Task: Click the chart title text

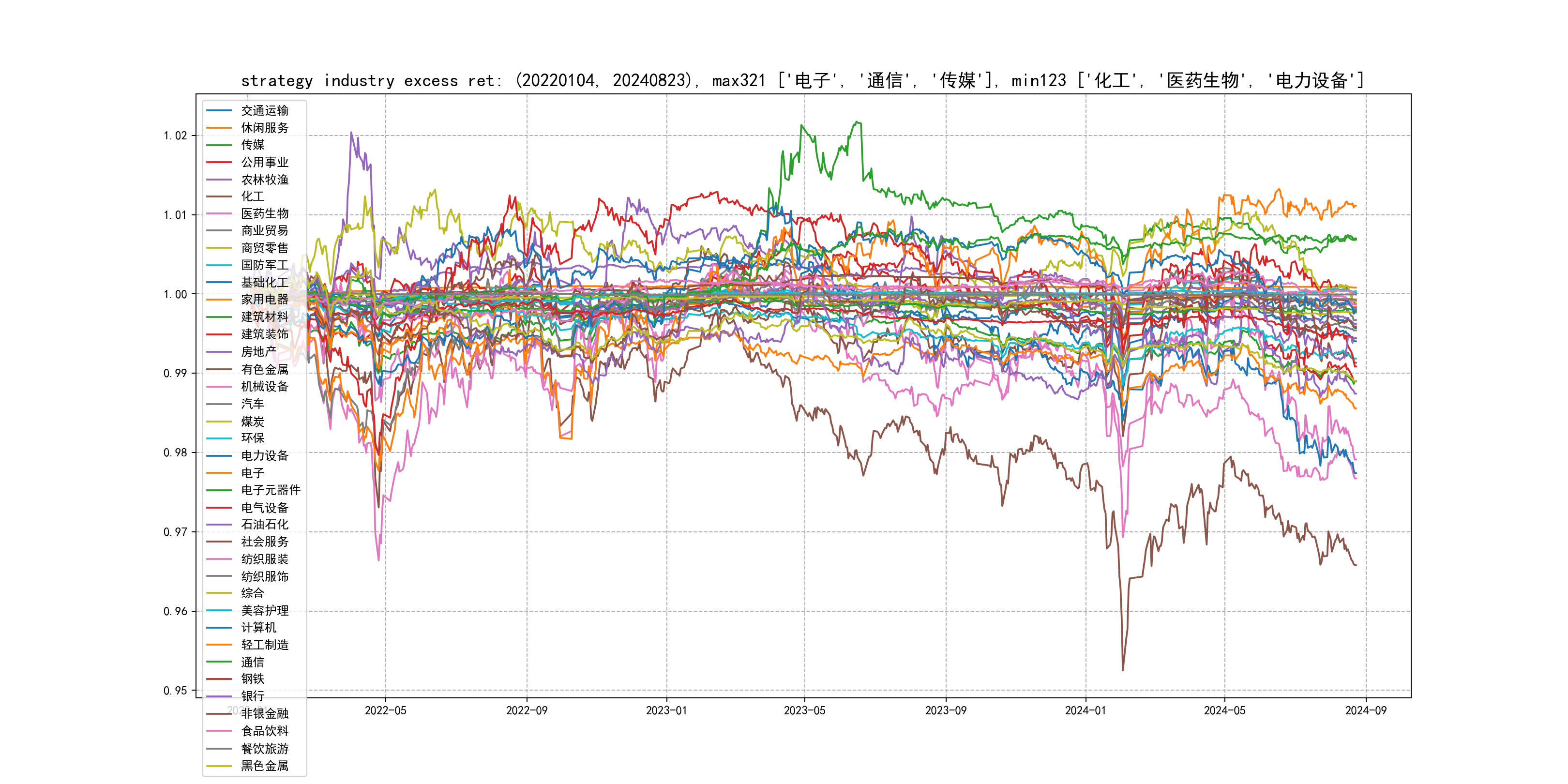Action: (x=802, y=80)
